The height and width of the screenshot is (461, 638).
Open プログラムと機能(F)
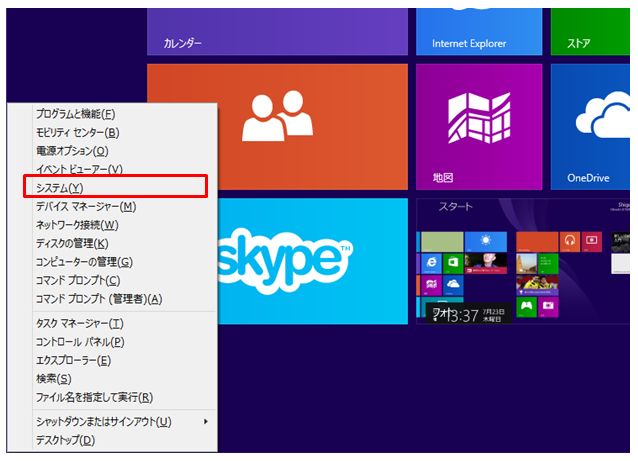click(x=76, y=114)
